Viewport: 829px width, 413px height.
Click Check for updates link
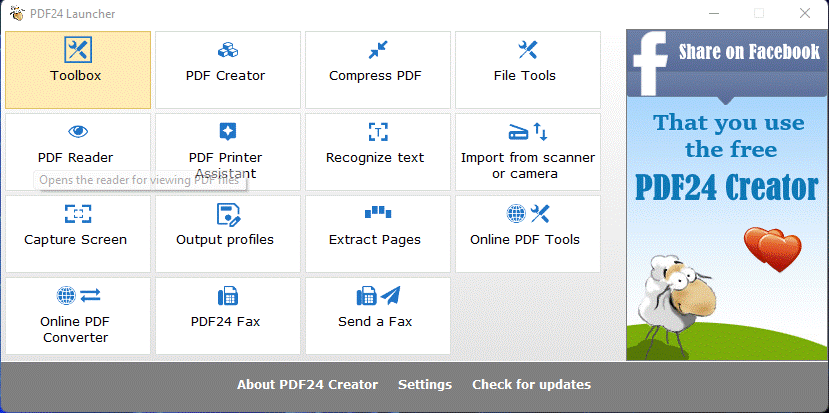[531, 385]
